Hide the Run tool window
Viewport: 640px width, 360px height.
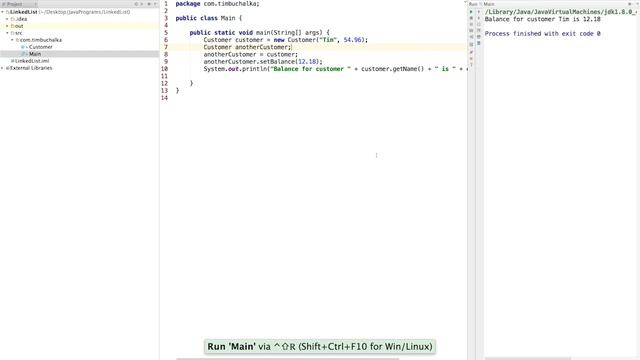pyautogui.click(x=638, y=4)
